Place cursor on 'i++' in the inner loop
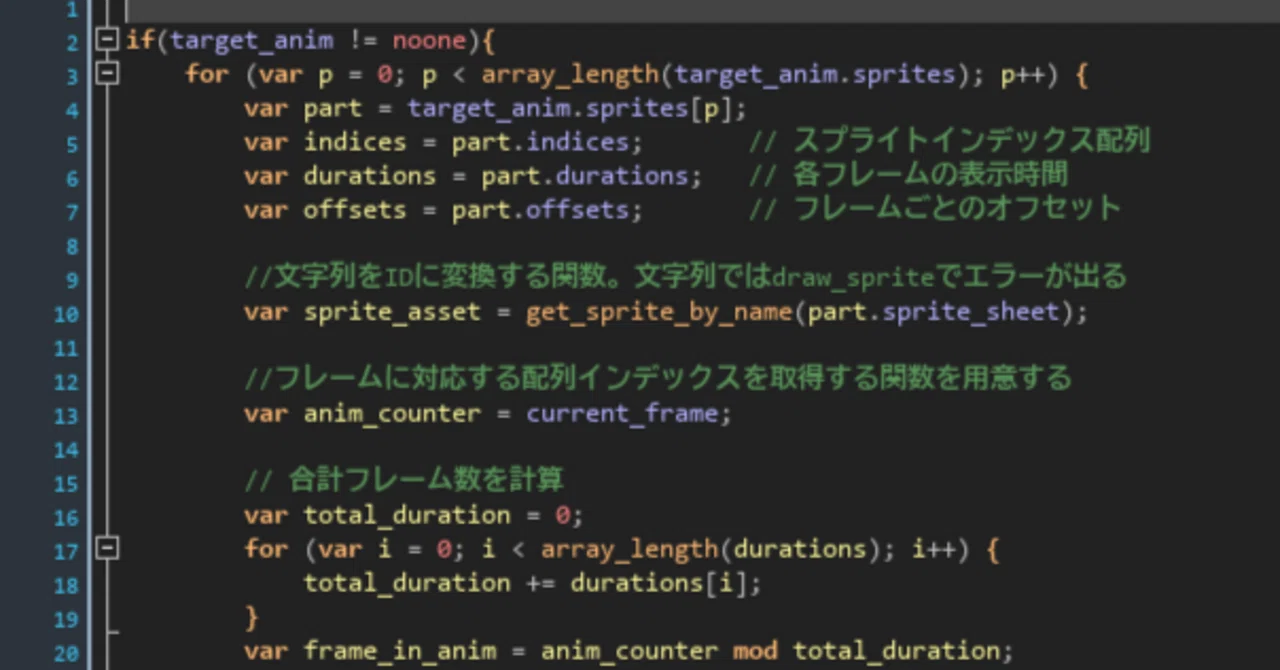 tap(934, 549)
